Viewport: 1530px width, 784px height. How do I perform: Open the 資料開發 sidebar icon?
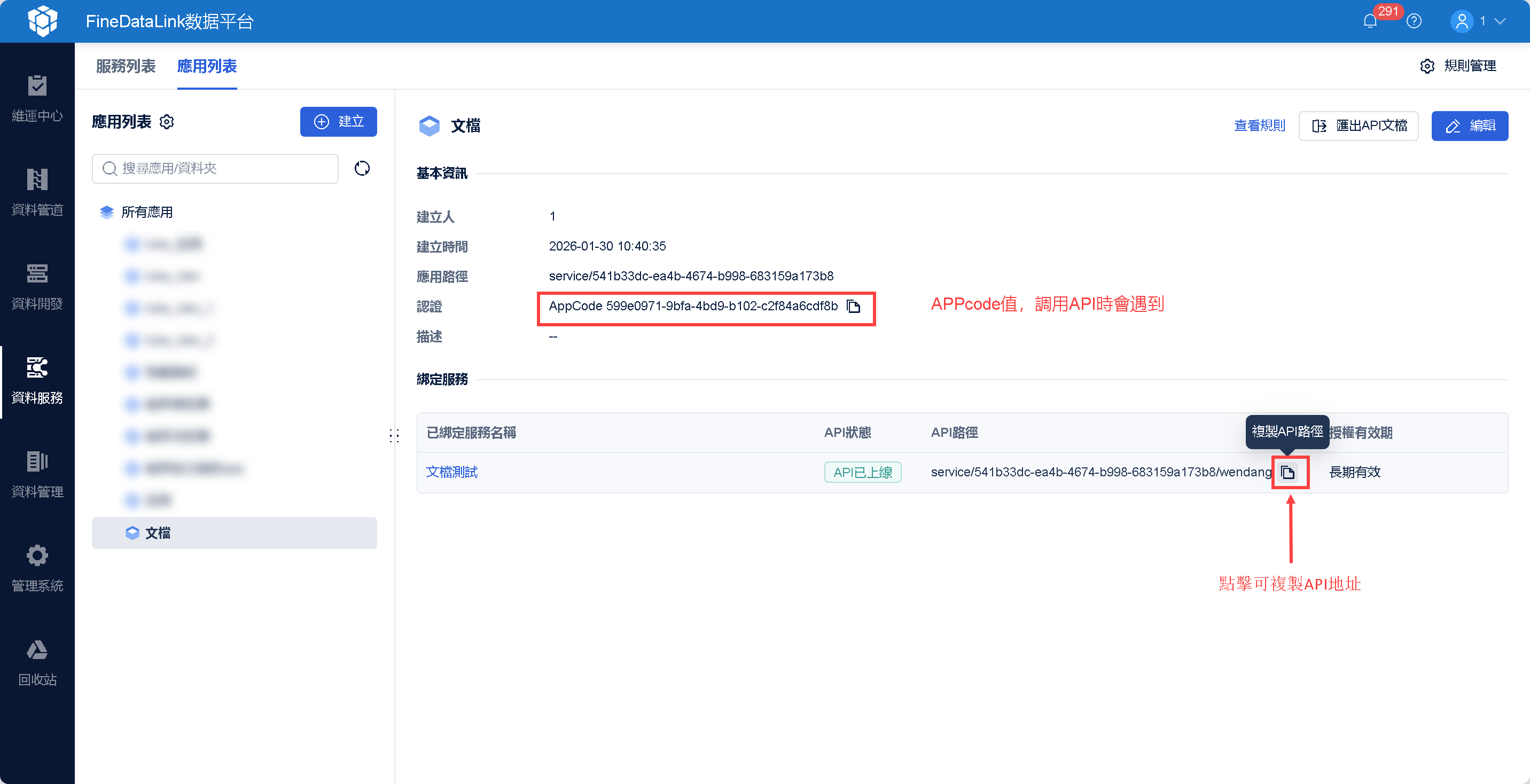[x=37, y=286]
